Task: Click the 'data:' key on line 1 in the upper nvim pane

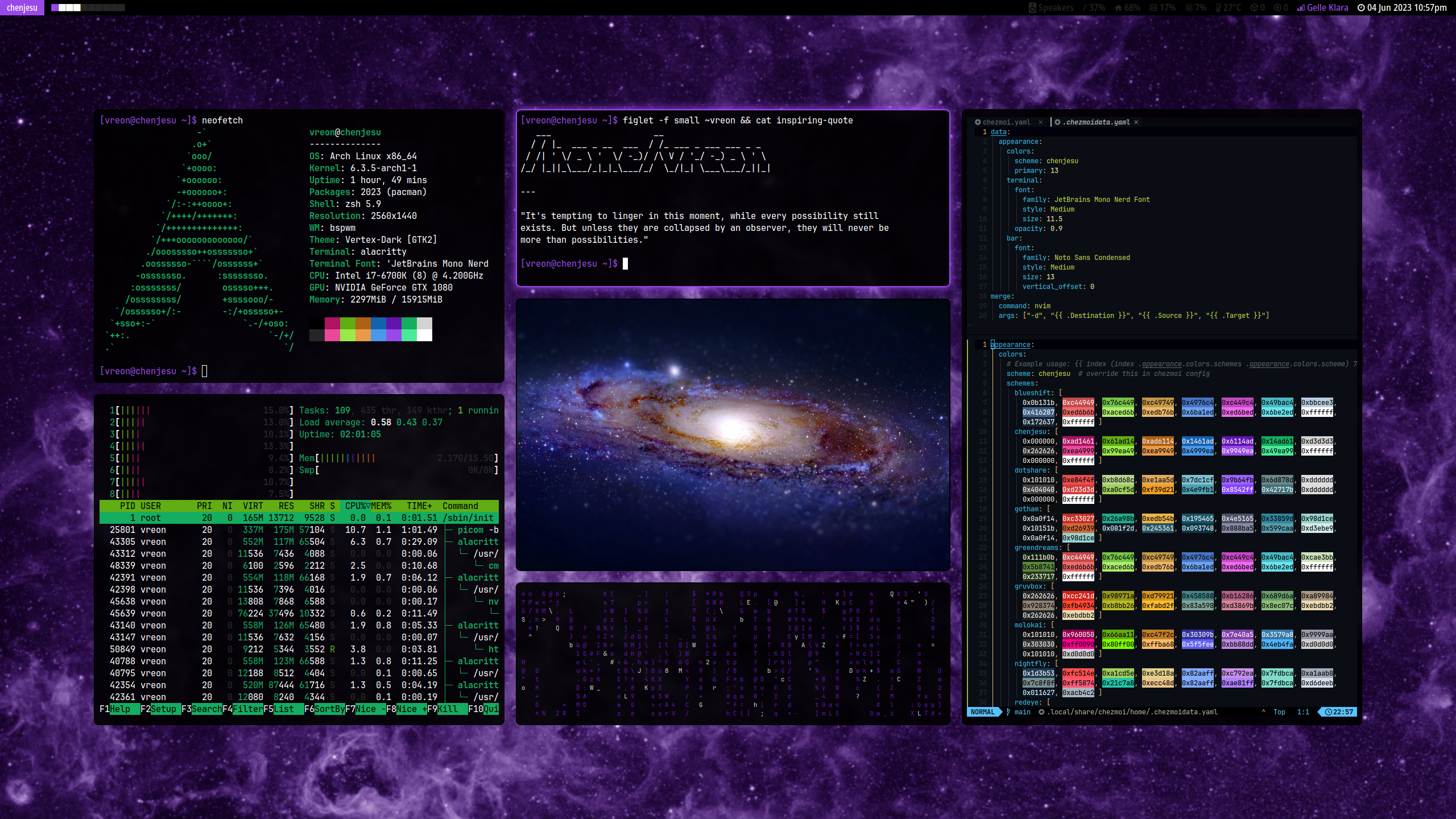Action: coord(1000,132)
